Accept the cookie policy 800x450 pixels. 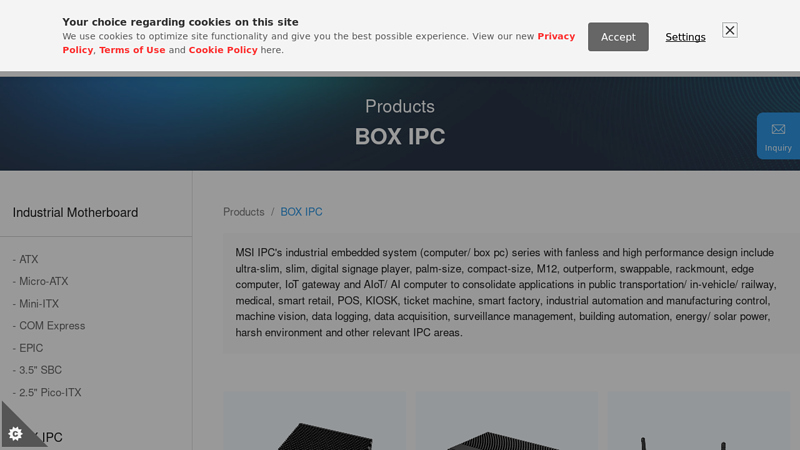(x=618, y=37)
